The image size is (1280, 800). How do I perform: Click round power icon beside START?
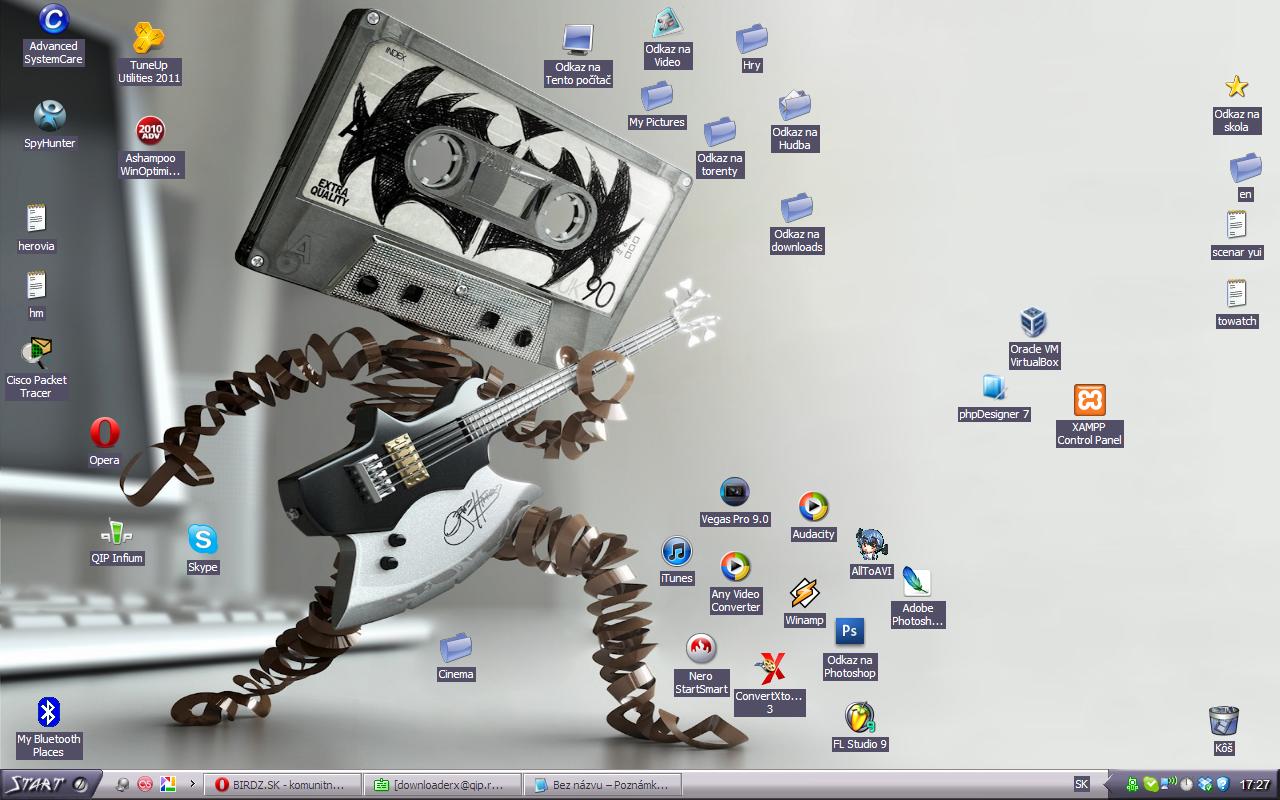[81, 785]
